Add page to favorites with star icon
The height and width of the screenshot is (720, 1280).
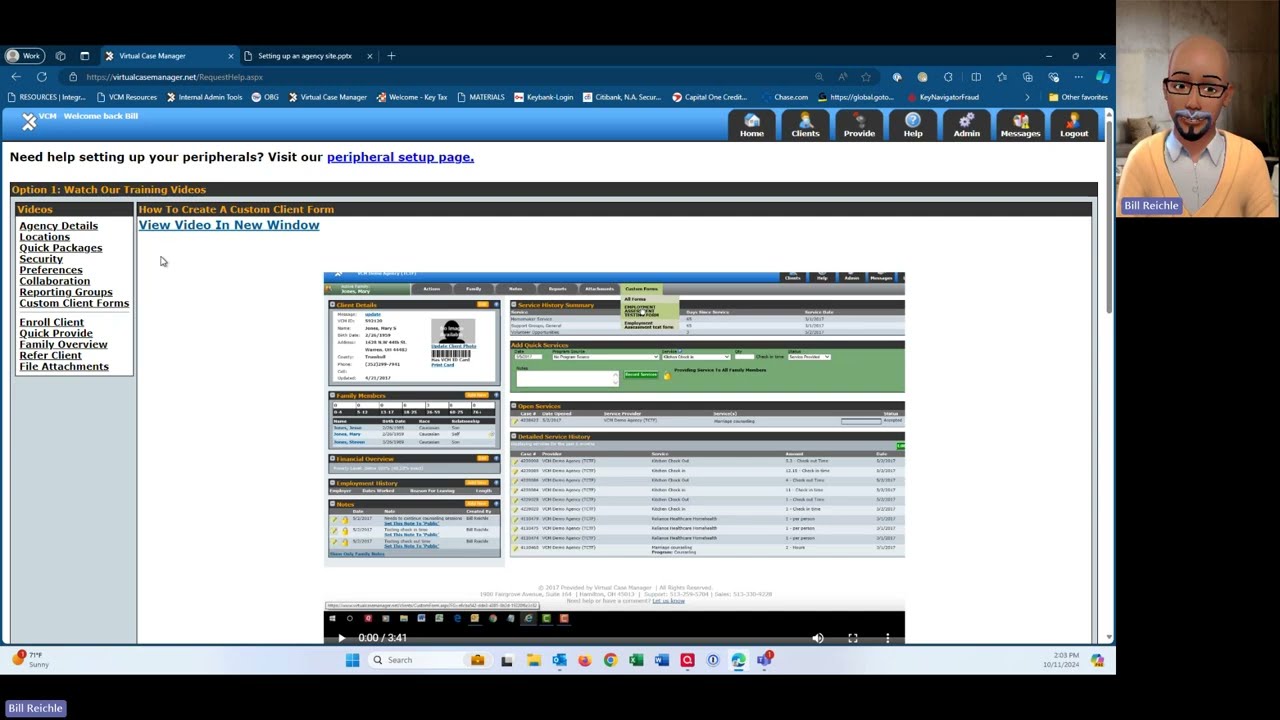point(866,77)
